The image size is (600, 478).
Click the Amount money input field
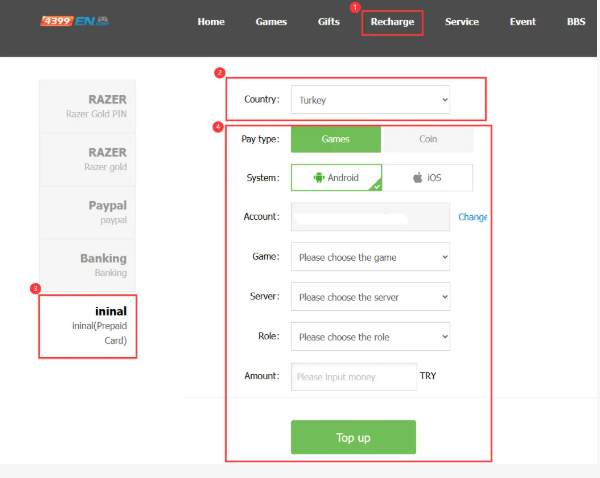(353, 377)
